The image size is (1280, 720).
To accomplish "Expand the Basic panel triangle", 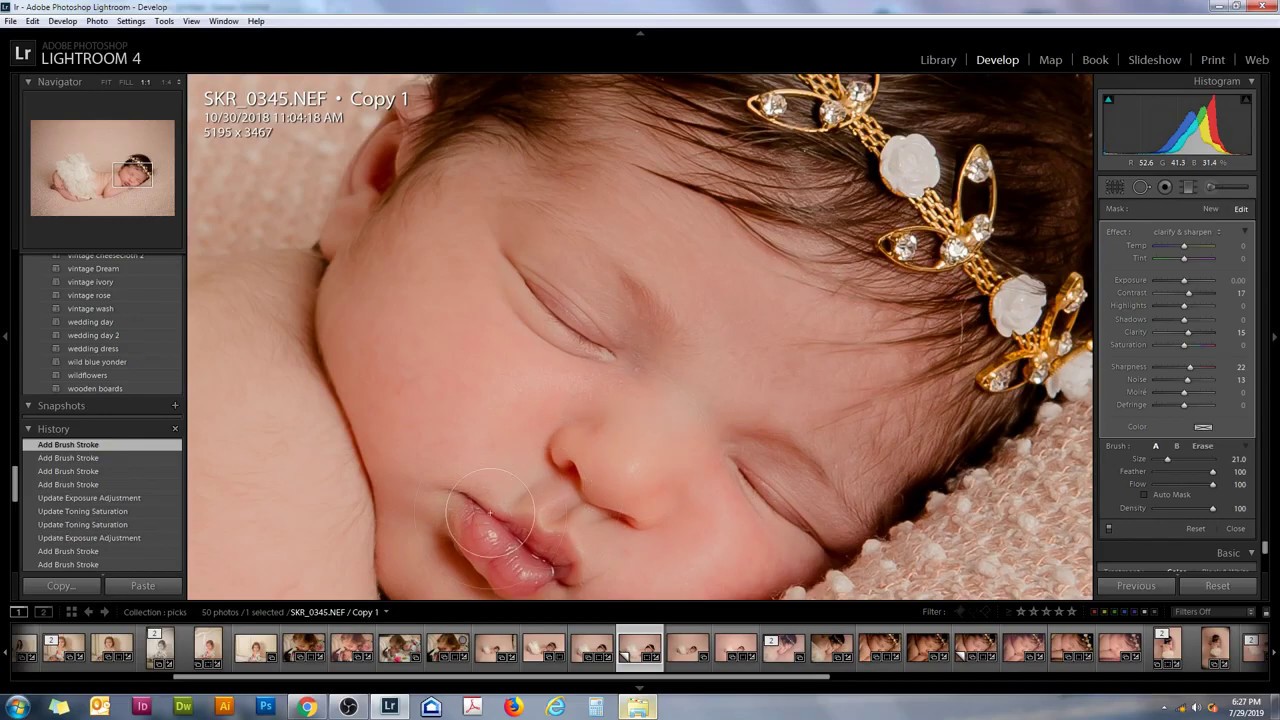I will click(1251, 553).
